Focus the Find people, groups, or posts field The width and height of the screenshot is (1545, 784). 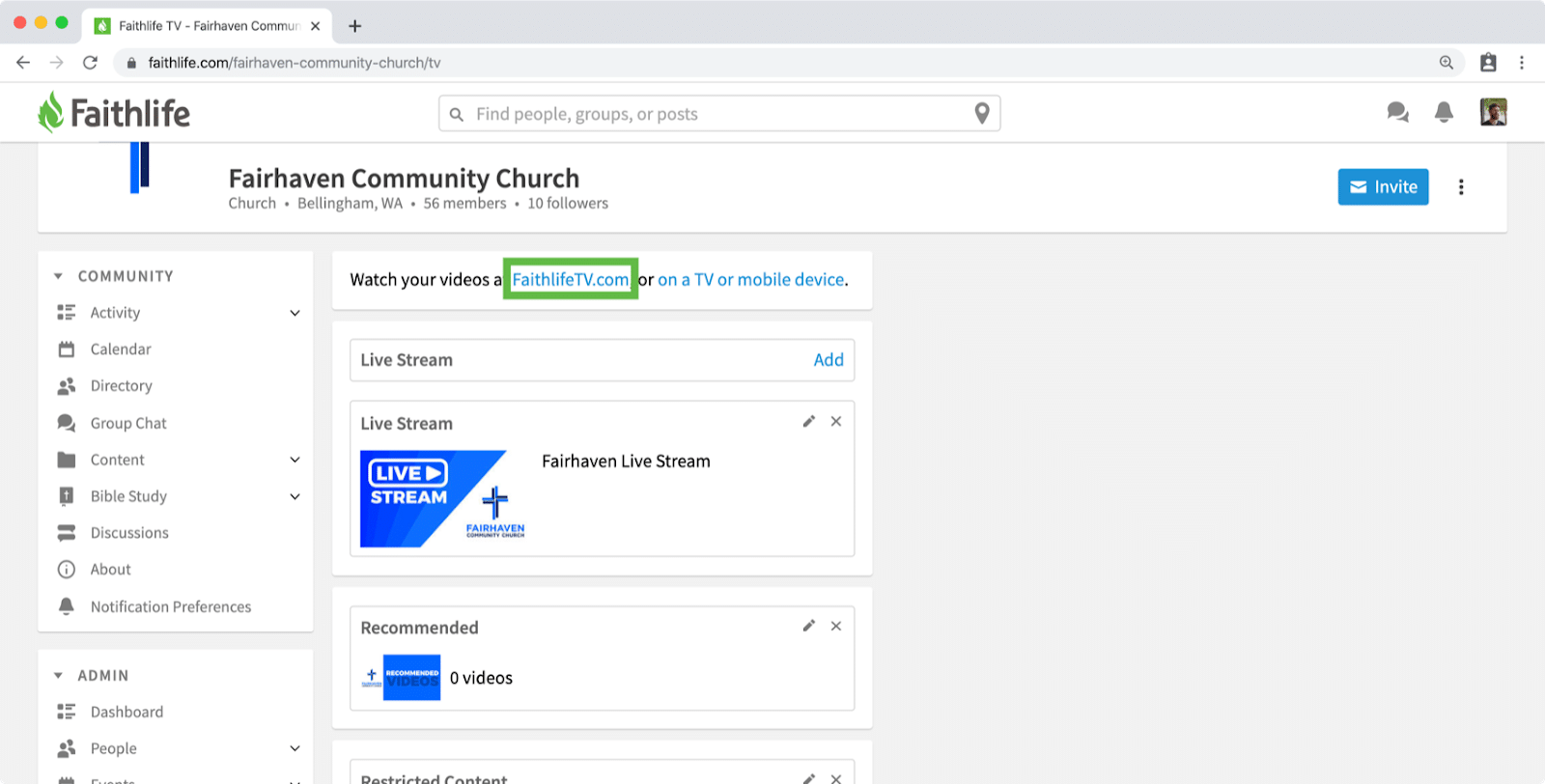click(719, 114)
